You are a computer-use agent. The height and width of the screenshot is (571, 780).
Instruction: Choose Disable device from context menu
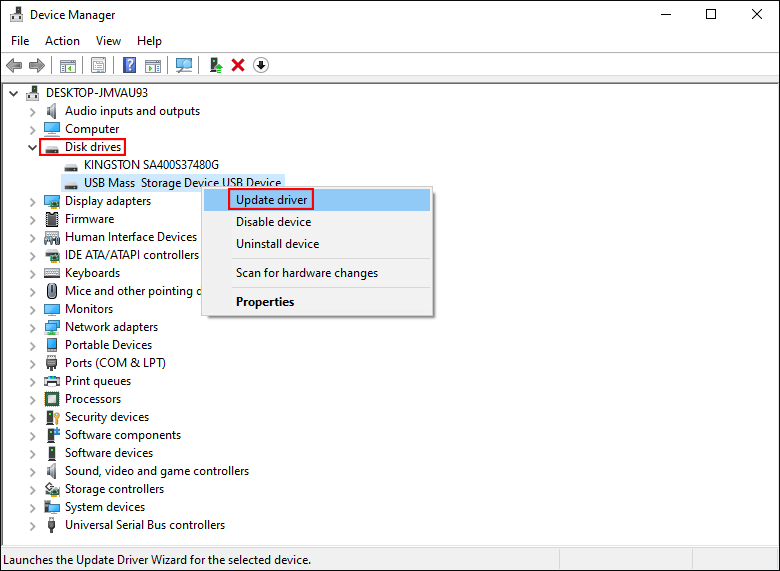(x=317, y=222)
